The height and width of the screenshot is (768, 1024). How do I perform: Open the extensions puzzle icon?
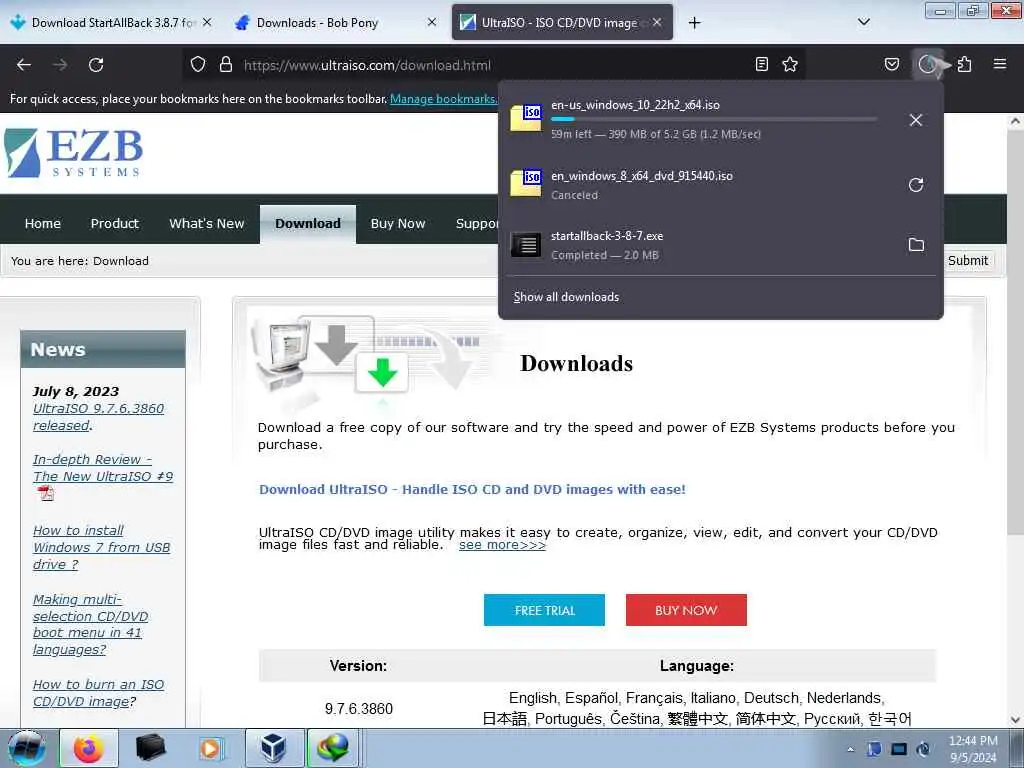tap(965, 64)
